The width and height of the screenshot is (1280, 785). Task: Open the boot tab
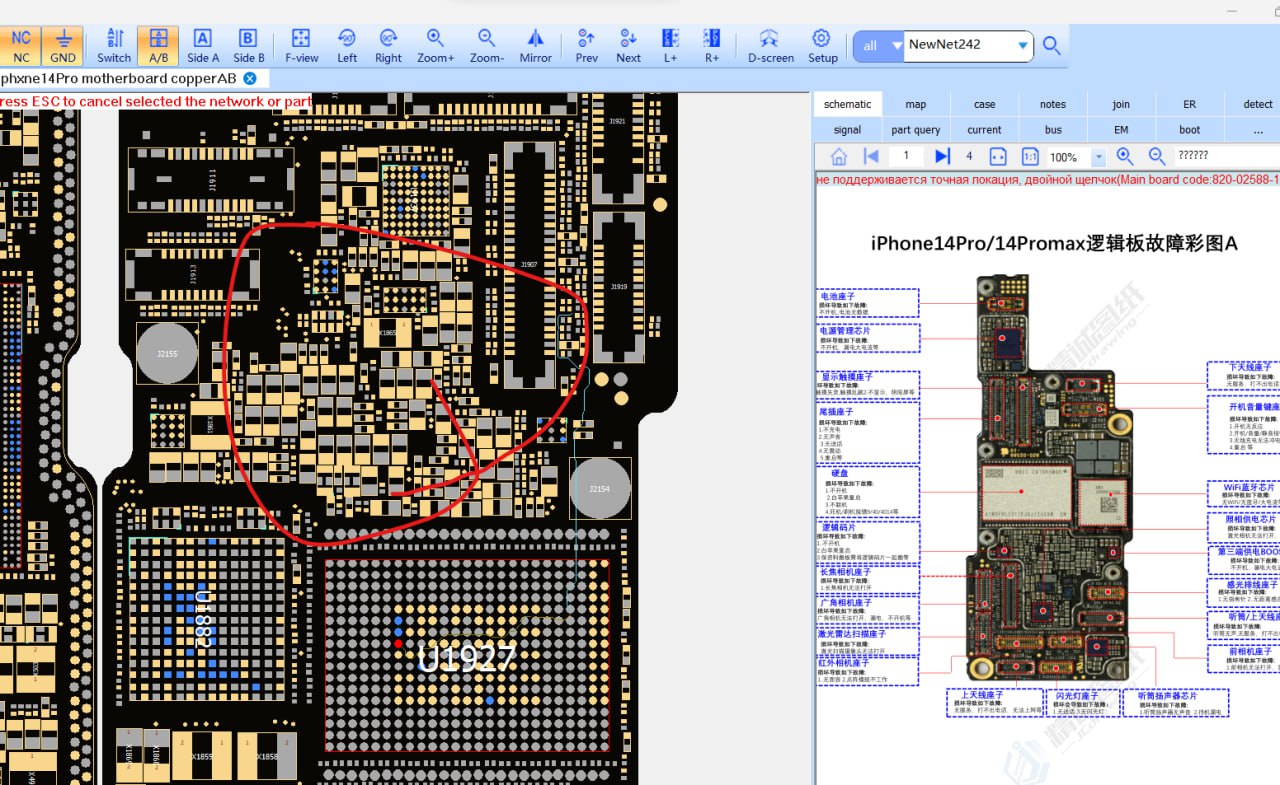(x=1189, y=130)
